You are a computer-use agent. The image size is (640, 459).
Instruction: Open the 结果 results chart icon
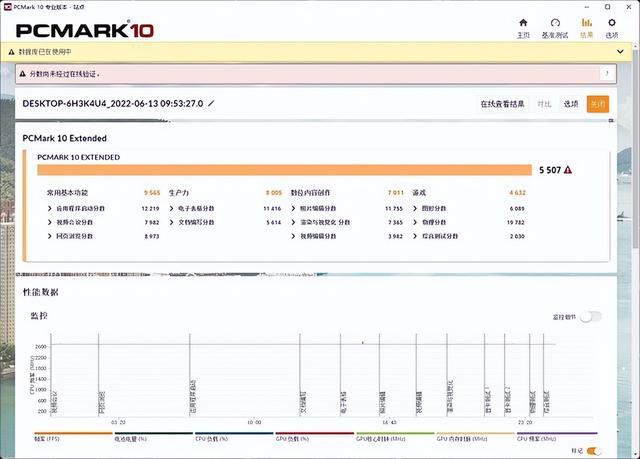pos(586,25)
